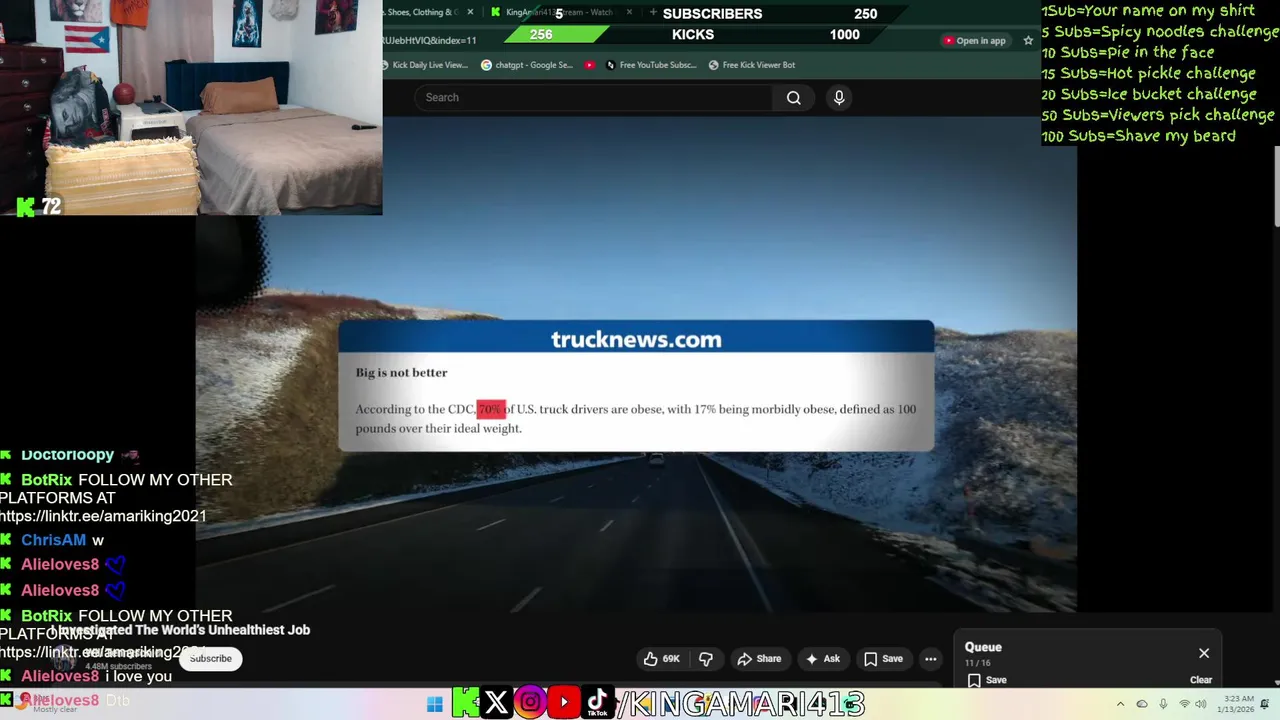Click the page URL in the address bar

[x=430, y=41]
